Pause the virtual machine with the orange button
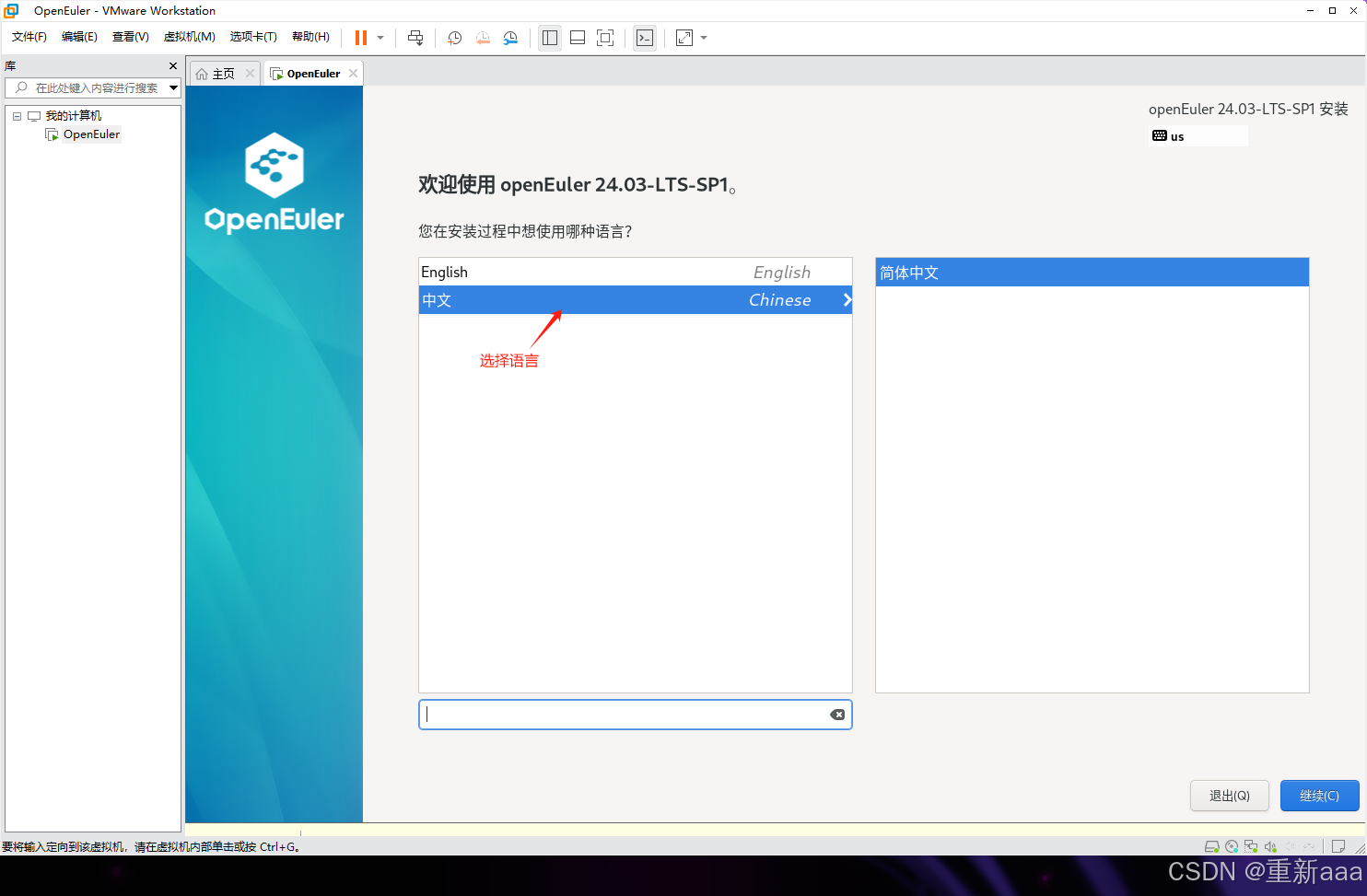The image size is (1367, 896). [361, 38]
